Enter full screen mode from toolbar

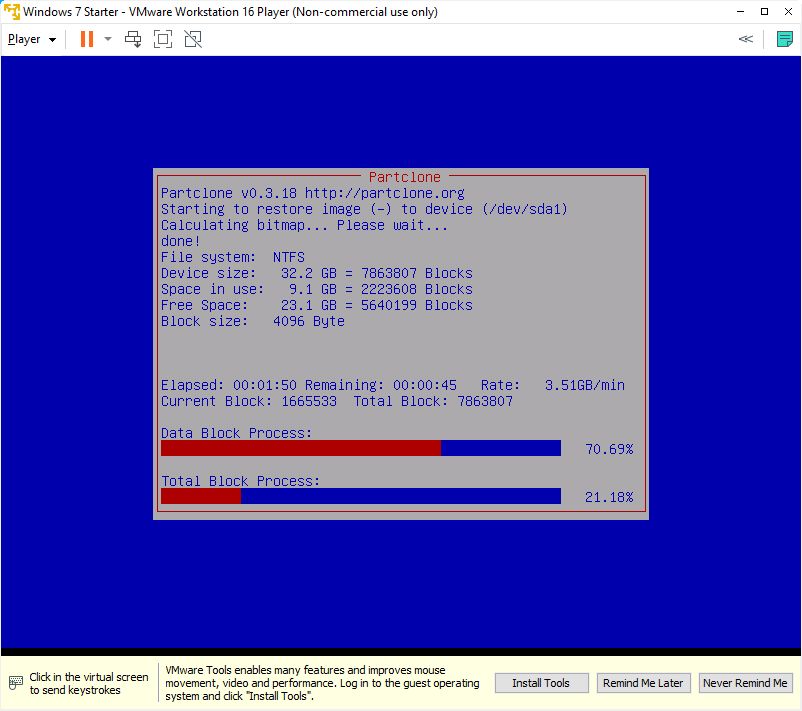click(163, 39)
